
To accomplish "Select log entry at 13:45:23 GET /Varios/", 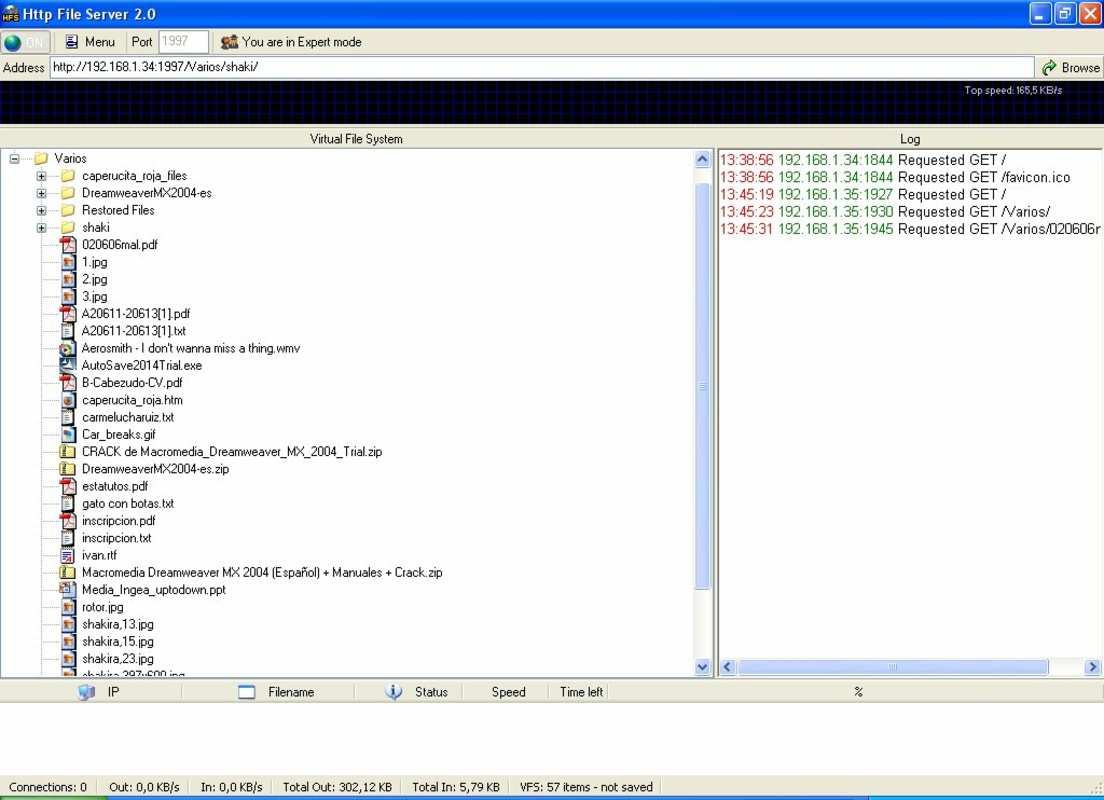I will pyautogui.click(x=885, y=212).
